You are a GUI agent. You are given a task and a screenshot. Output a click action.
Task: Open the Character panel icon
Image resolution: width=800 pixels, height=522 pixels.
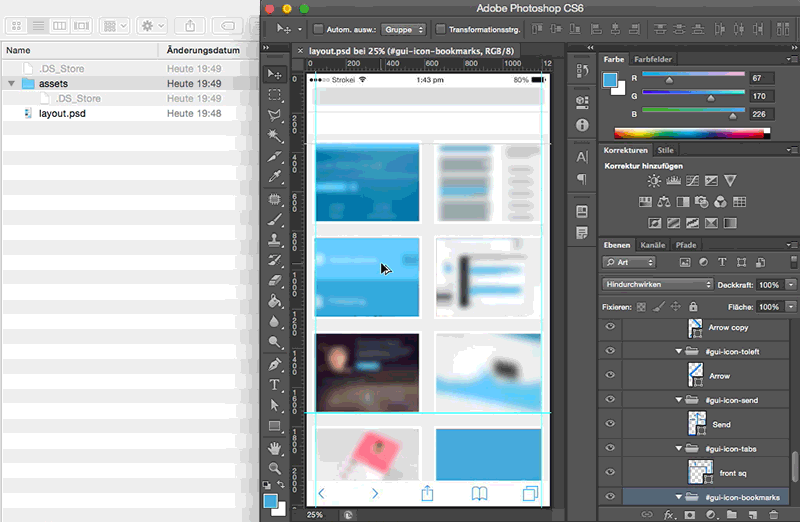(x=582, y=157)
